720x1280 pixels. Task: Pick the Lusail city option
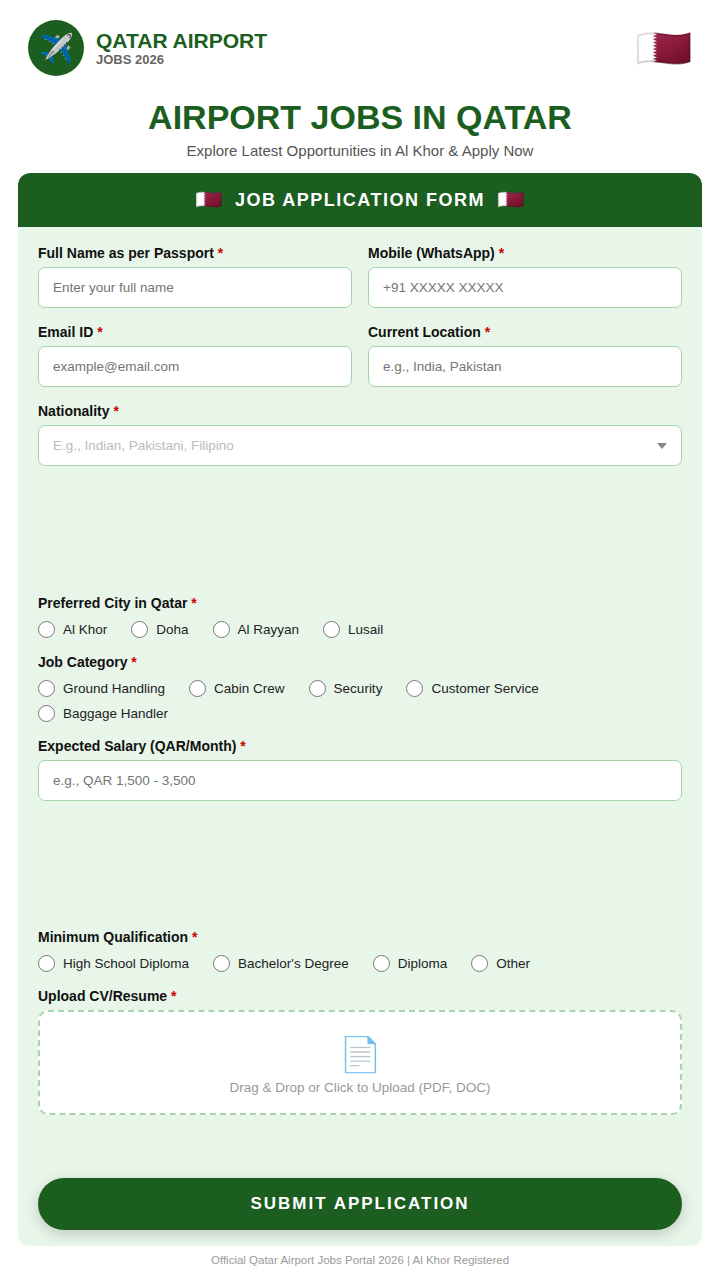[332, 629]
